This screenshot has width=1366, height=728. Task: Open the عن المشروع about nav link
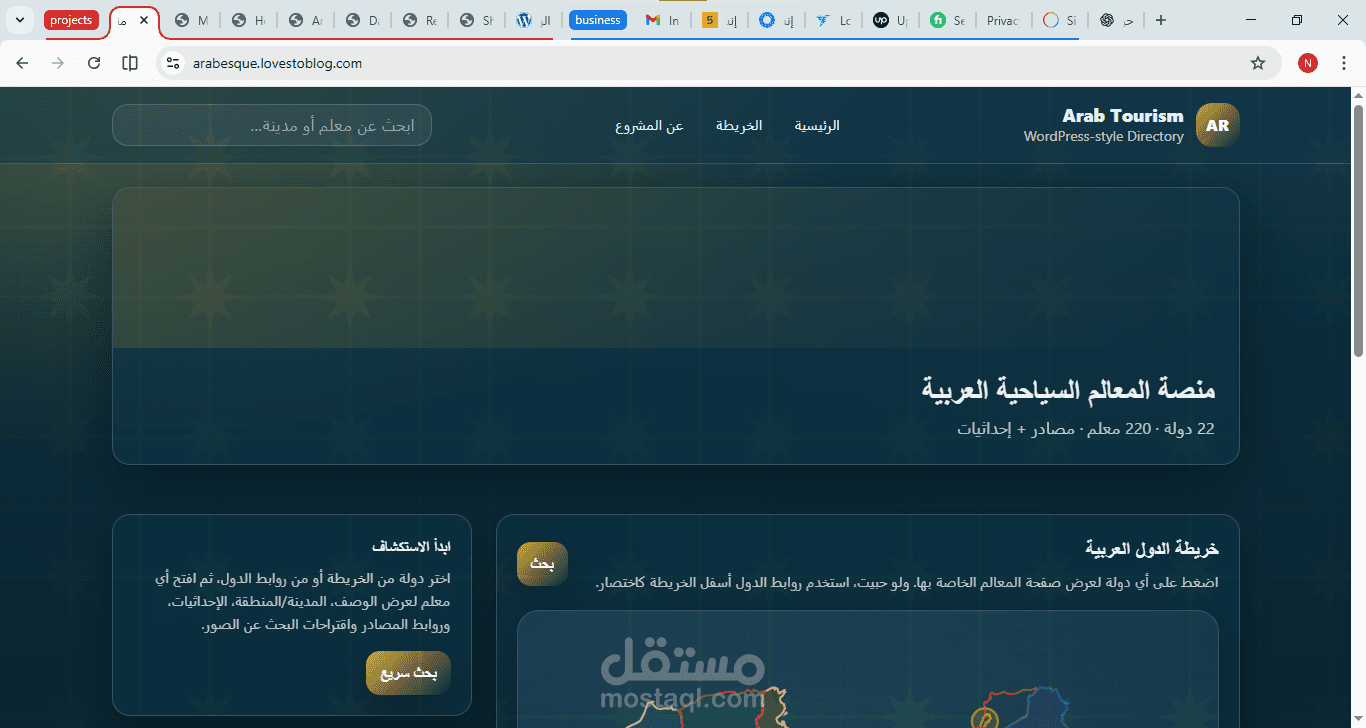pos(650,126)
